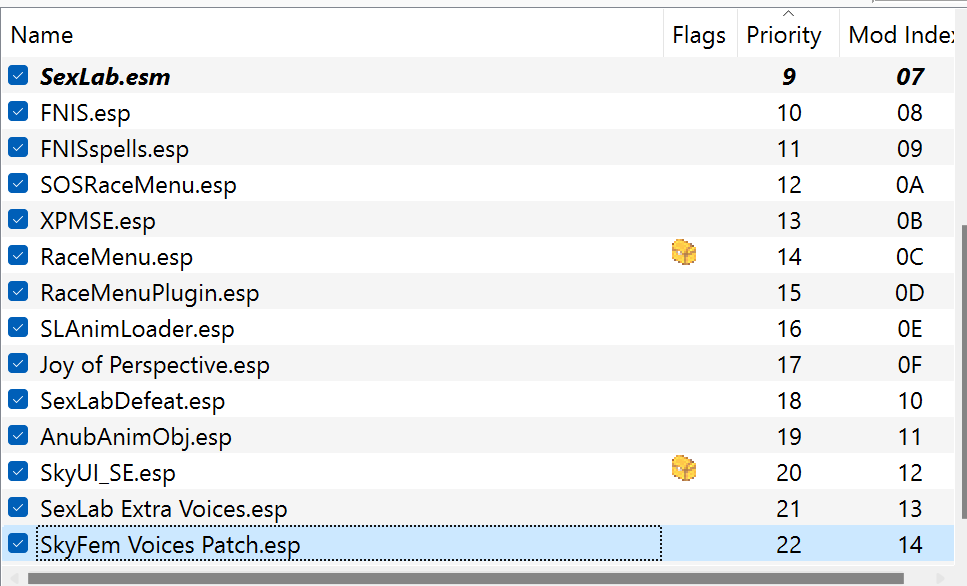Select Joy of Perspective.esp plugin name
The height and width of the screenshot is (586, 967).
155,365
